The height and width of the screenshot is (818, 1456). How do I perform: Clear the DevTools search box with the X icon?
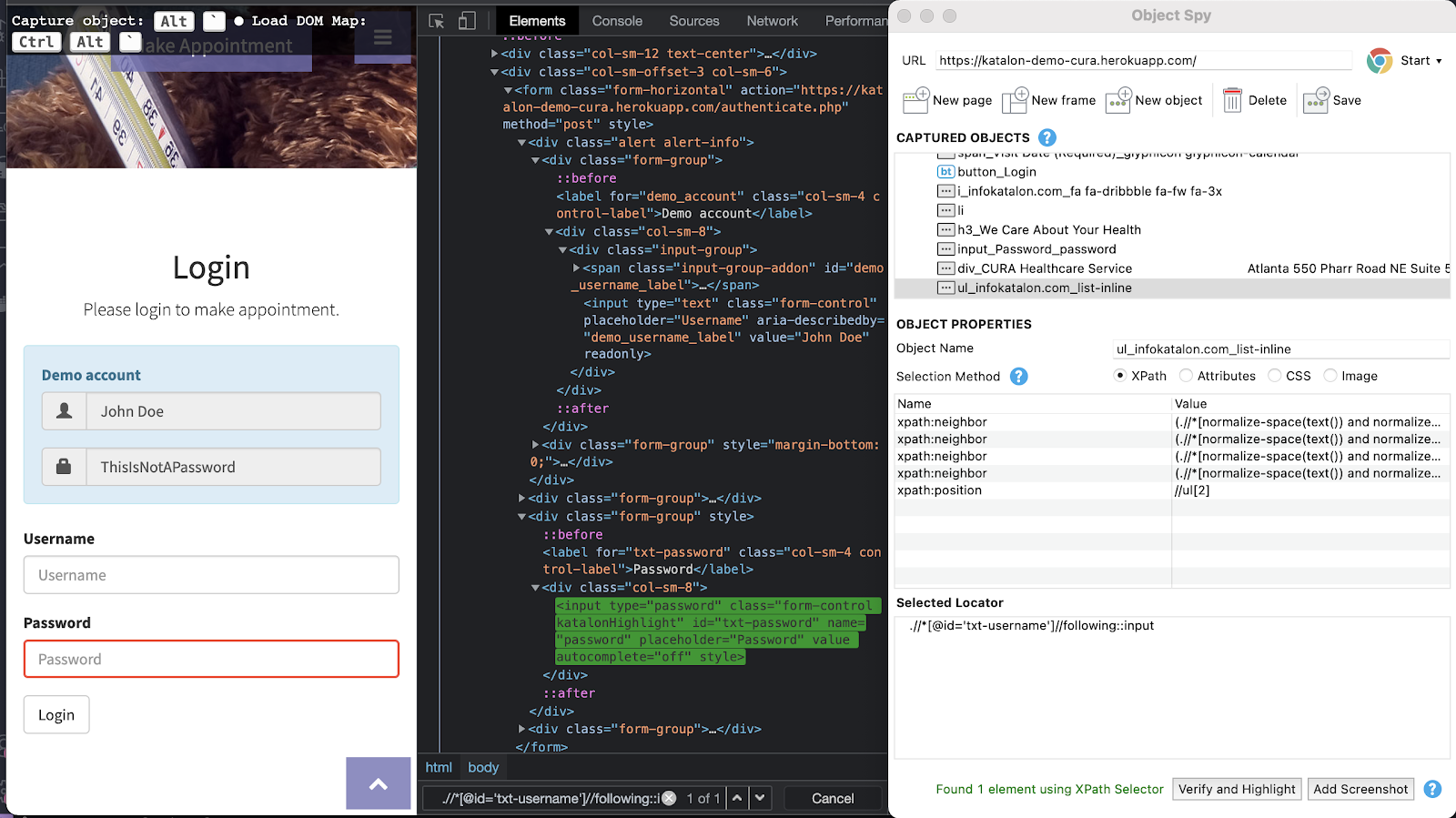click(669, 798)
